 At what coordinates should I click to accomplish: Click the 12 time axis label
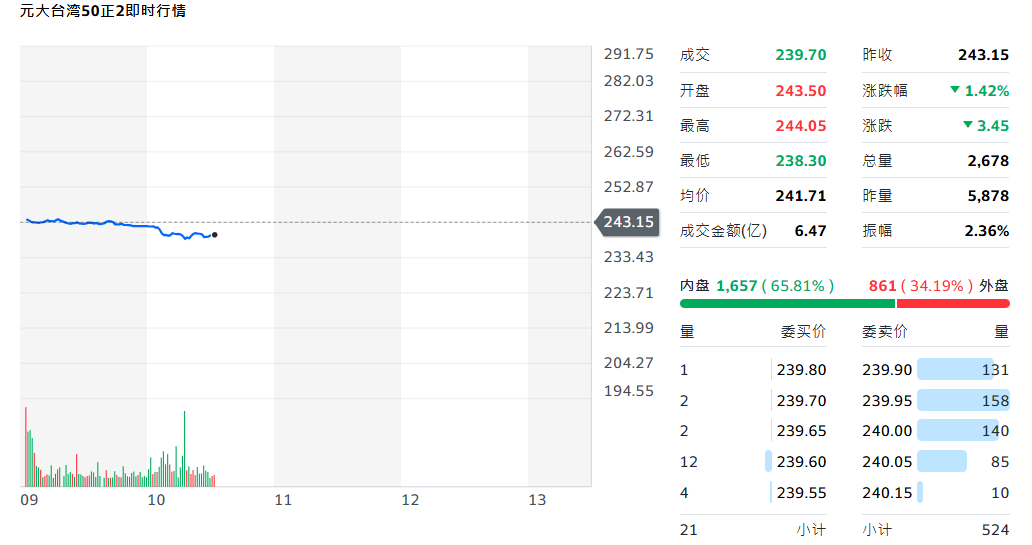tap(410, 500)
